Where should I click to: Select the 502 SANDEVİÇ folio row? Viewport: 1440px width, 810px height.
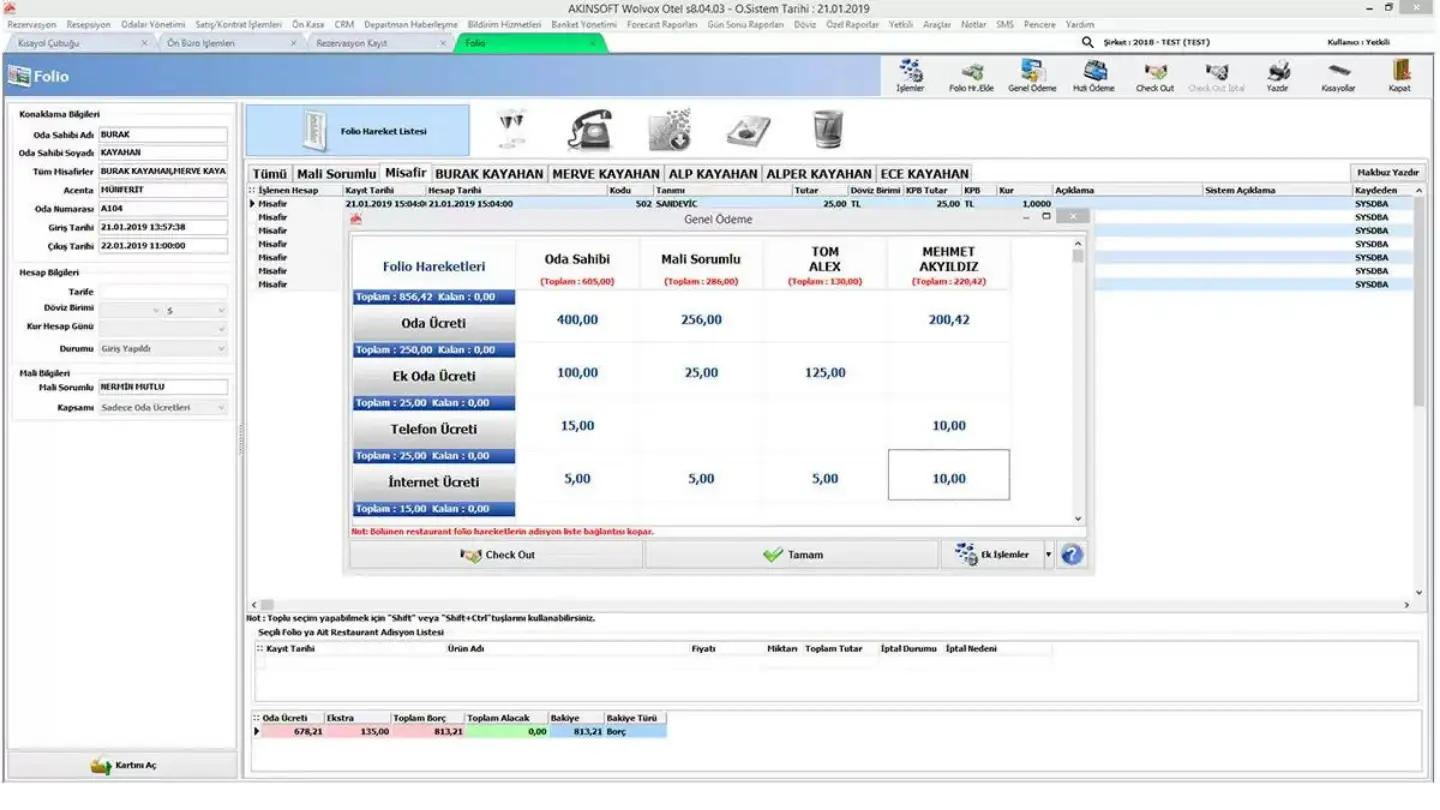830,203
